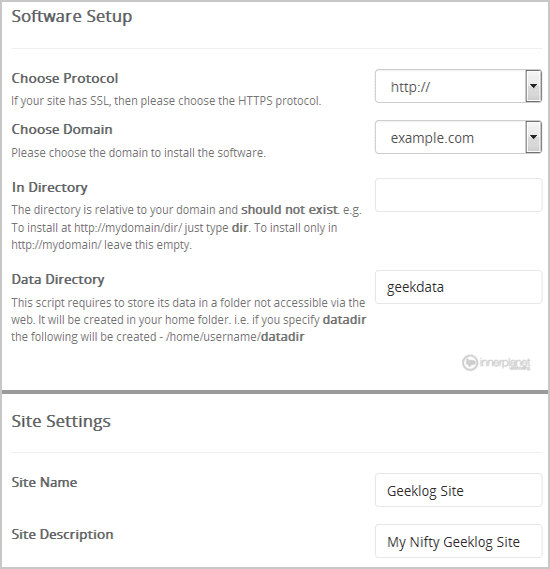
Task: Click the Data Directory label
Action: click(x=58, y=279)
